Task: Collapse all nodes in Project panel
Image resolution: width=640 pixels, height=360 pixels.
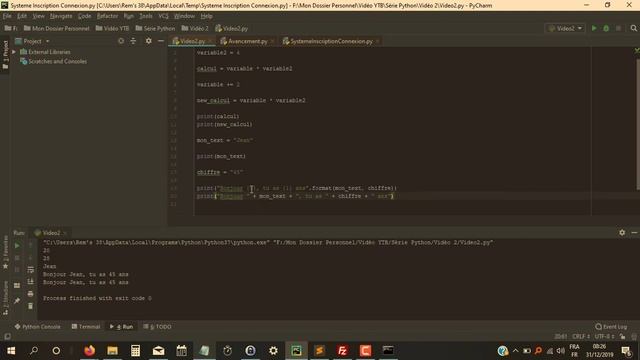Action: tap(133, 41)
